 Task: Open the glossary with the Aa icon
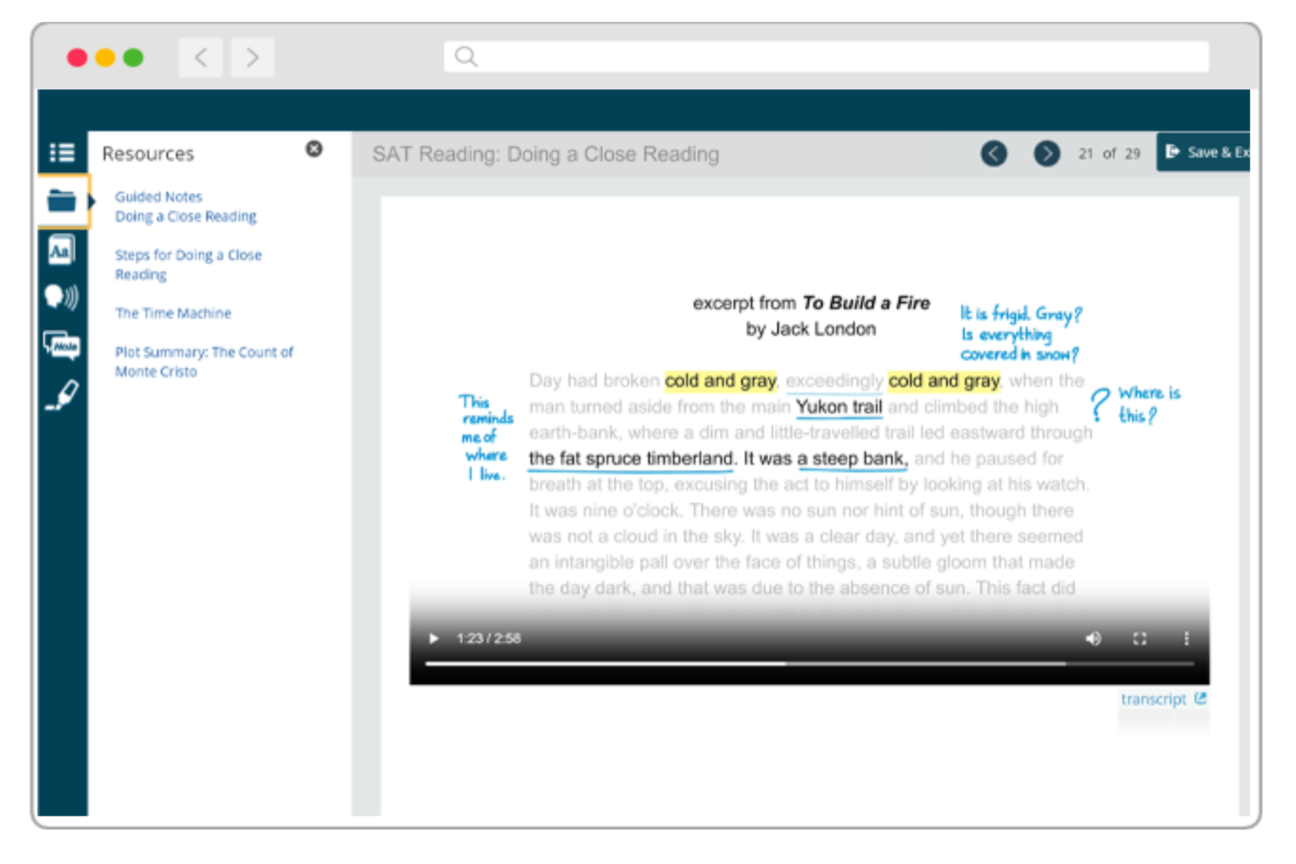[62, 249]
